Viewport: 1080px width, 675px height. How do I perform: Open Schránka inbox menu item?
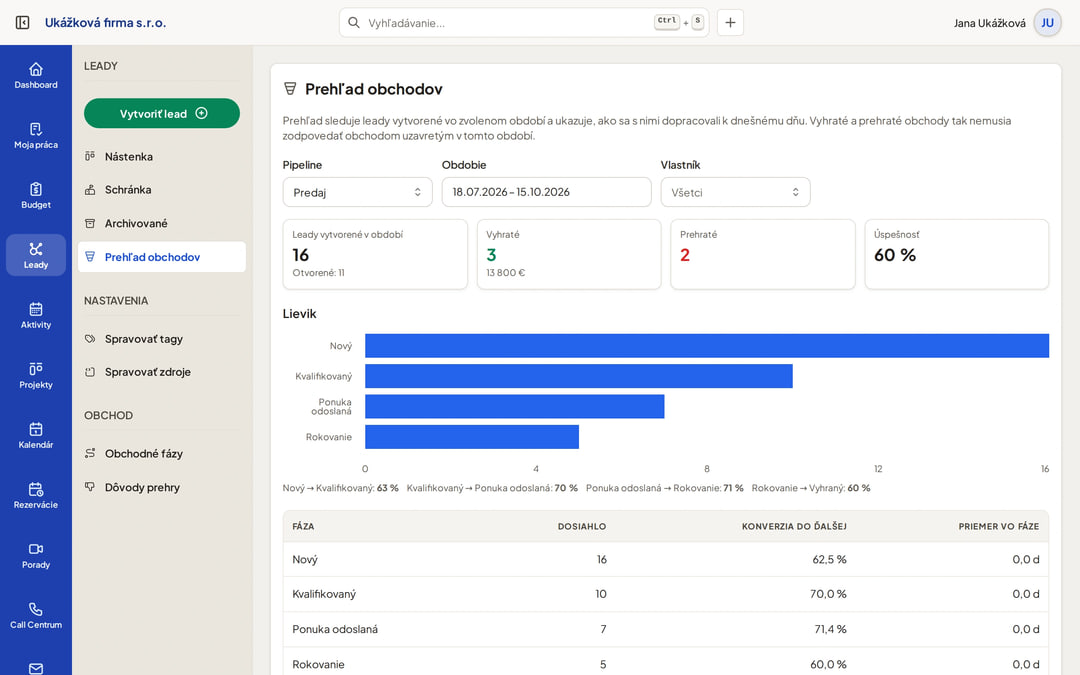tap(162, 189)
